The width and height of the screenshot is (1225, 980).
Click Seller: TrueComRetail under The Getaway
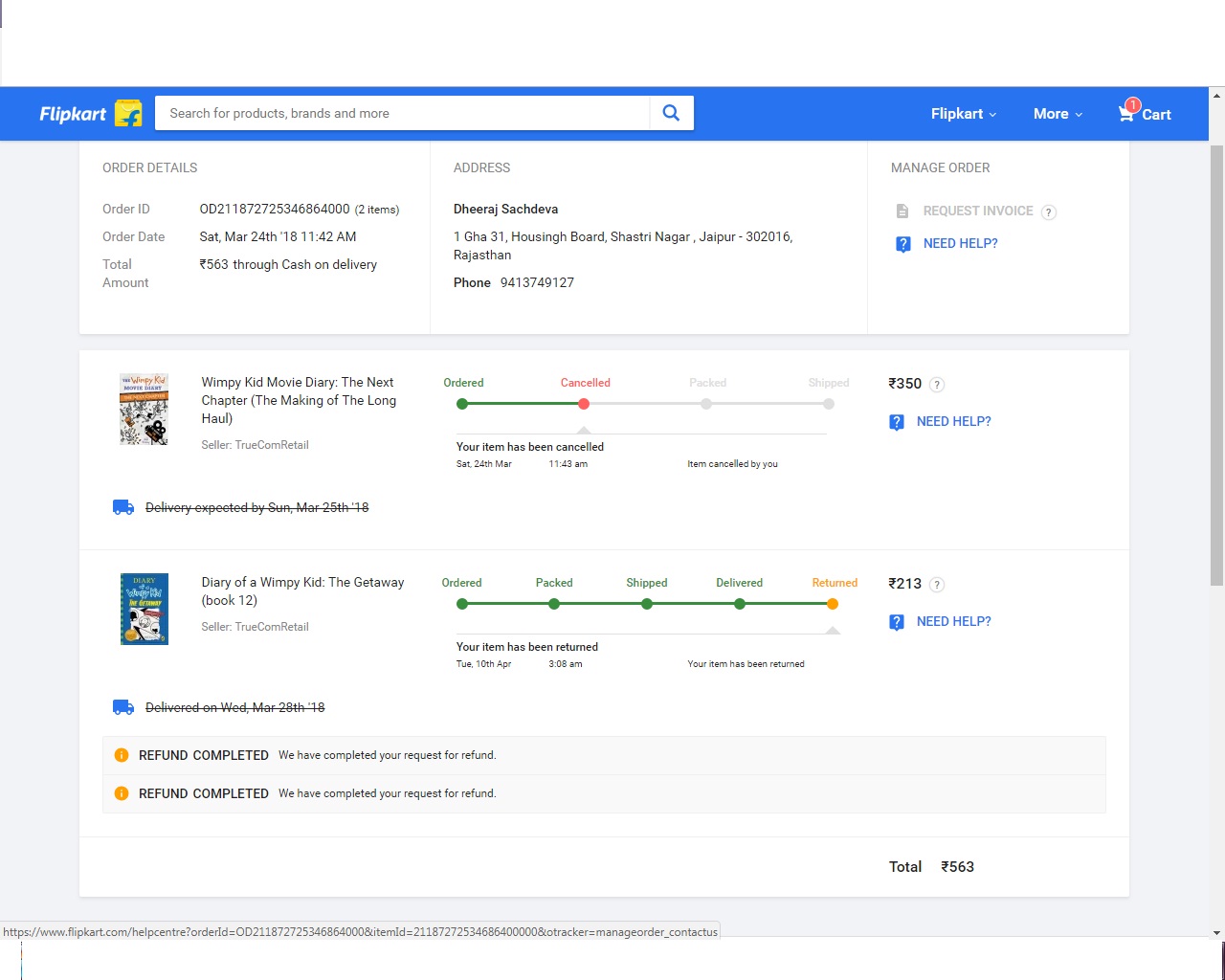pyautogui.click(x=255, y=627)
